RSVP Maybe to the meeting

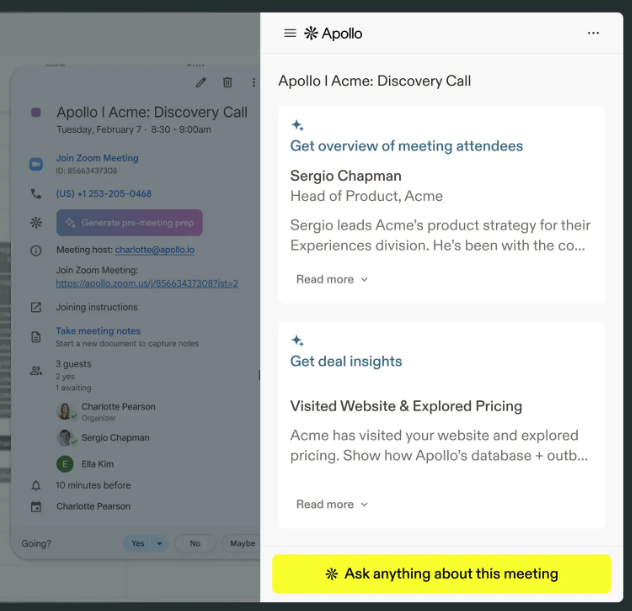[x=242, y=543]
